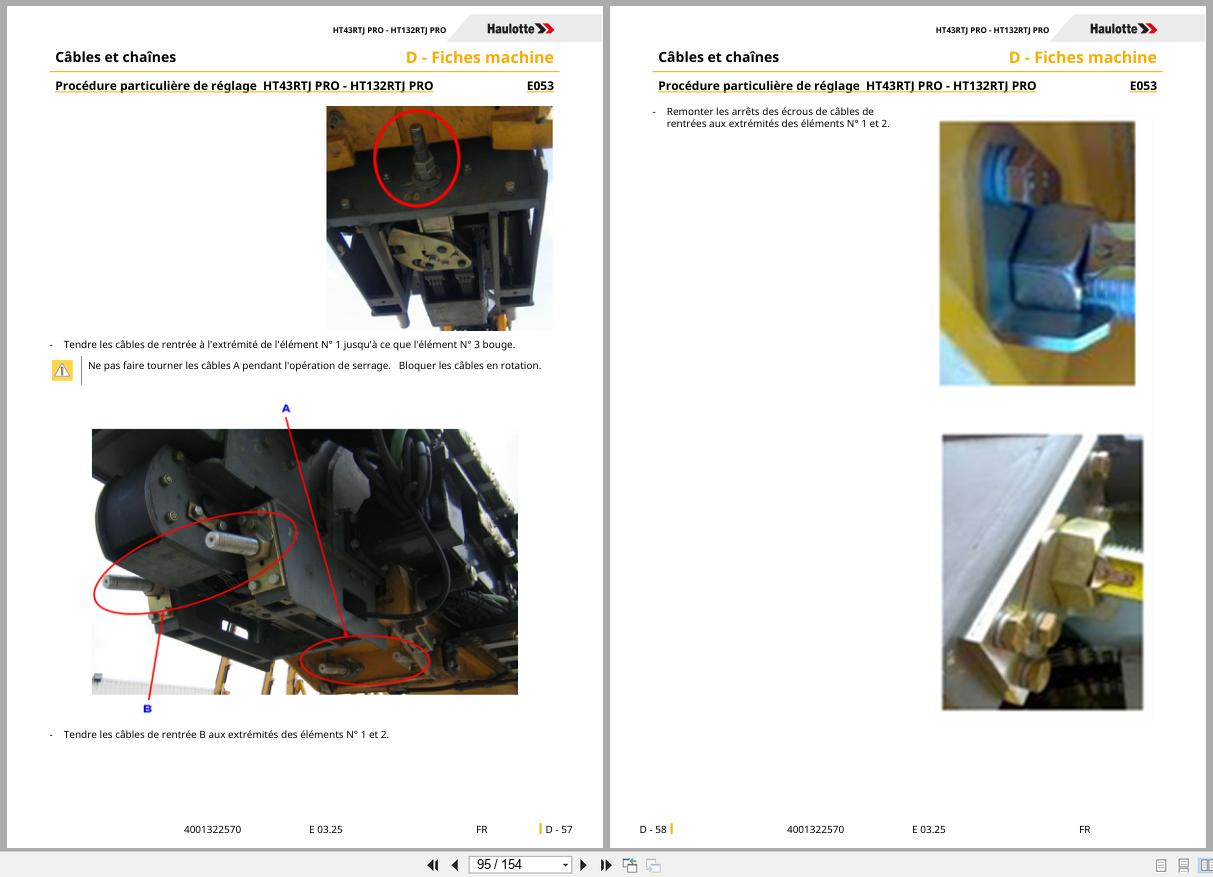Click 'HT43RTJ PRO - HT132RTJ PRO' in left page header

pyautogui.click(x=389, y=30)
